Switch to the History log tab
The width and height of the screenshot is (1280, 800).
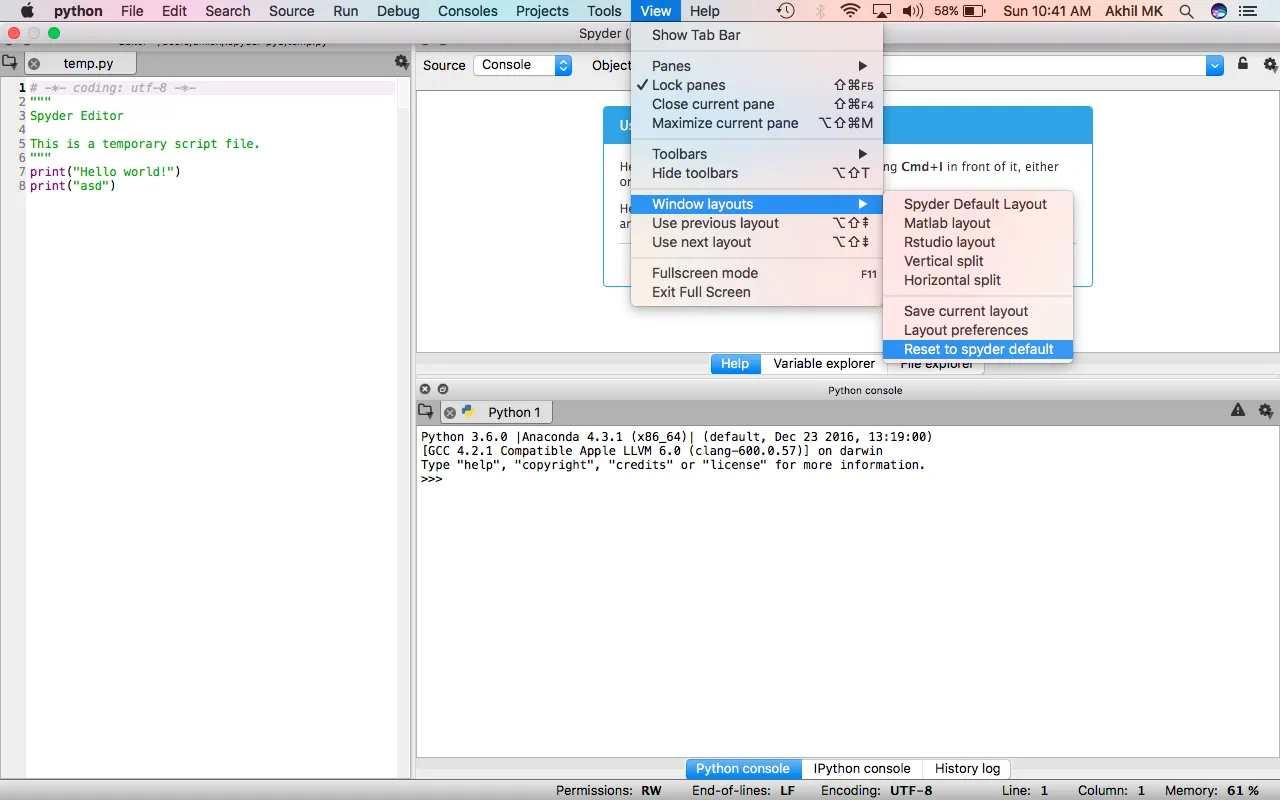pos(967,769)
